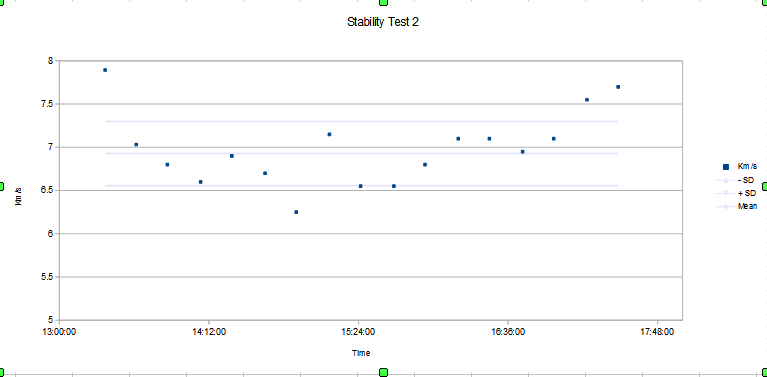Image resolution: width=767 pixels, height=377 pixels.
Task: Select the lowest data point near 6.25
Action: coord(296,212)
